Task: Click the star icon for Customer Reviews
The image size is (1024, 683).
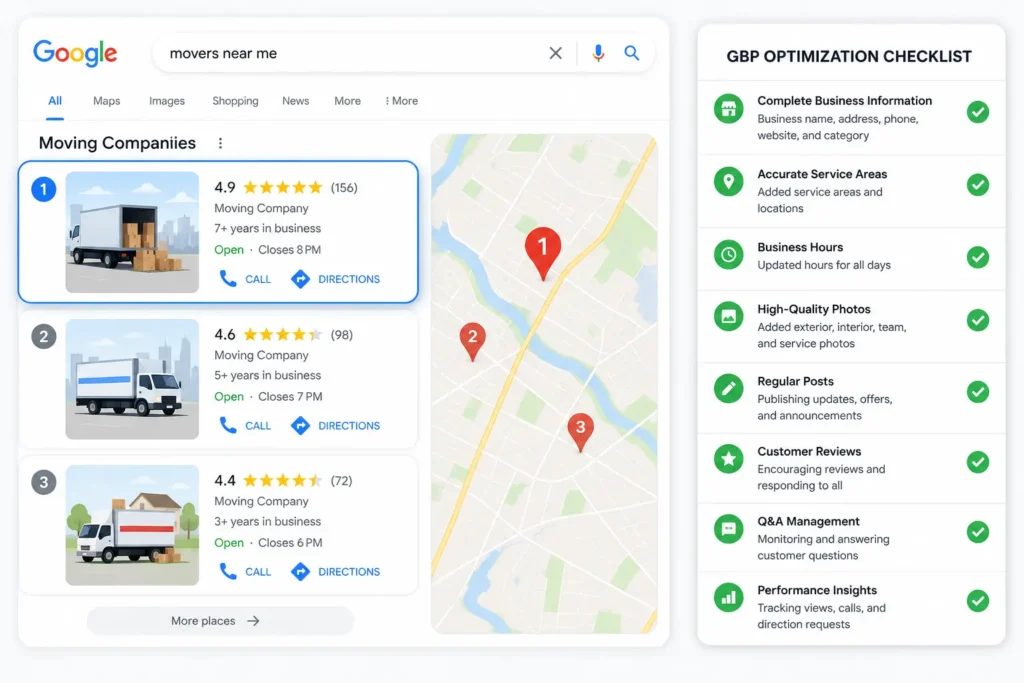Action: [728, 459]
